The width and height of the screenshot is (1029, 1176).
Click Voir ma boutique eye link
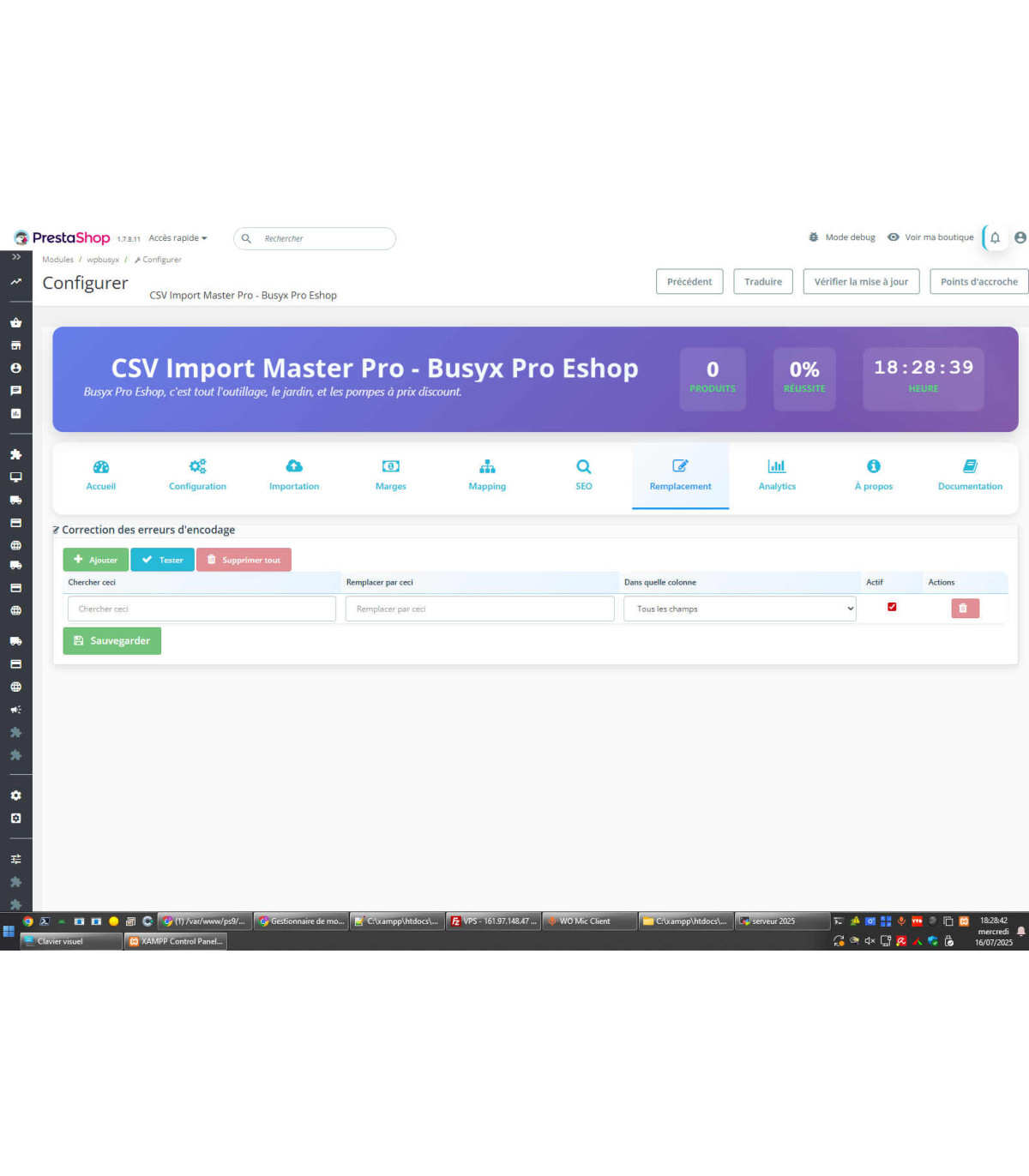click(930, 237)
